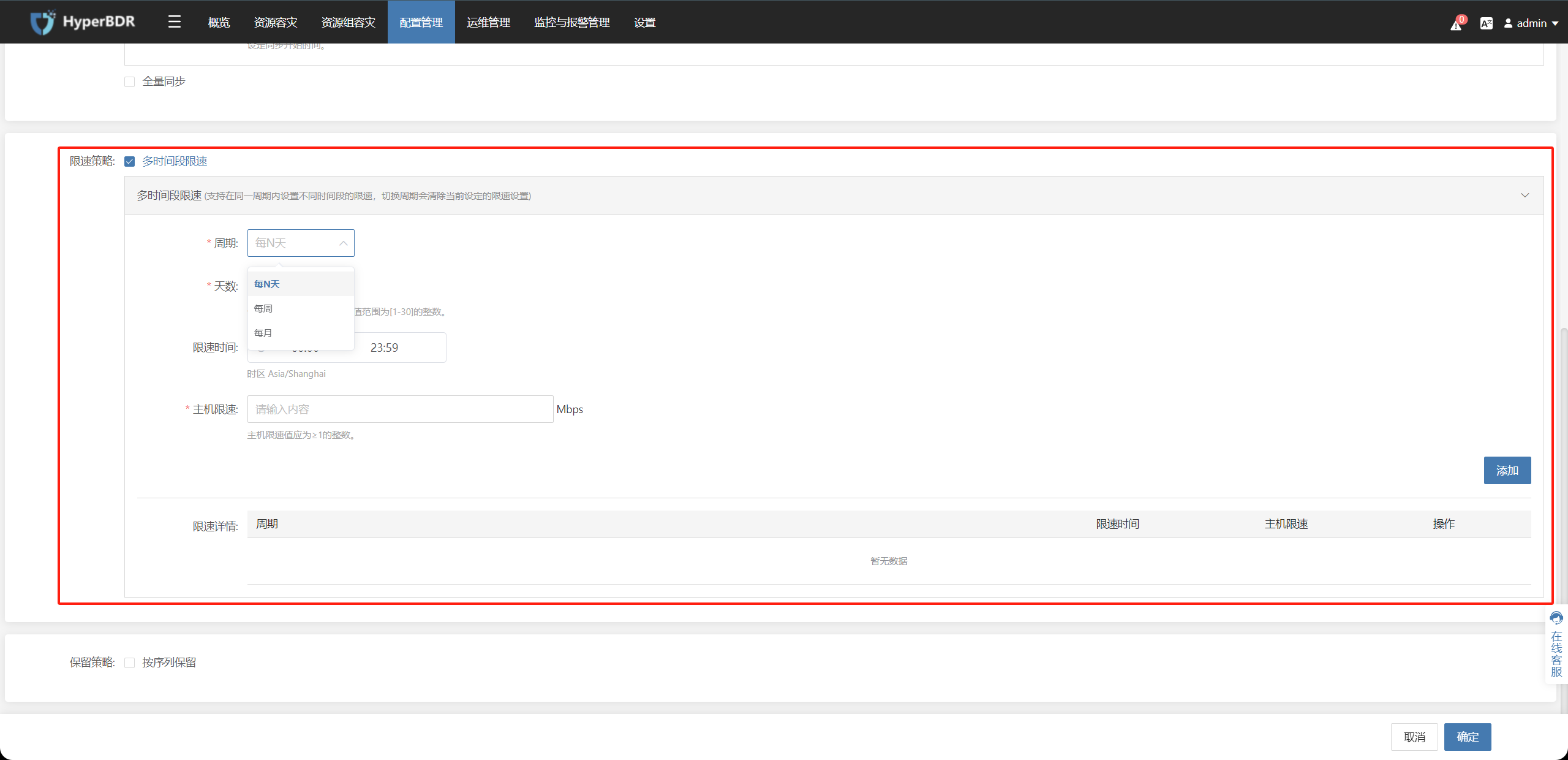This screenshot has width=1568, height=760.
Task: Click the 主机限速 column header
Action: pyautogui.click(x=1286, y=524)
